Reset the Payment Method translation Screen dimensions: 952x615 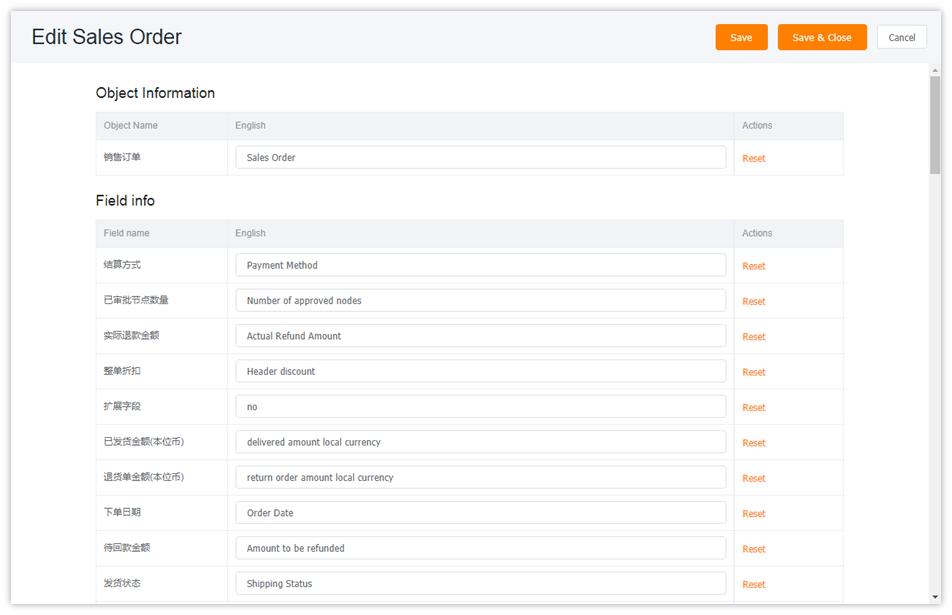(x=753, y=266)
